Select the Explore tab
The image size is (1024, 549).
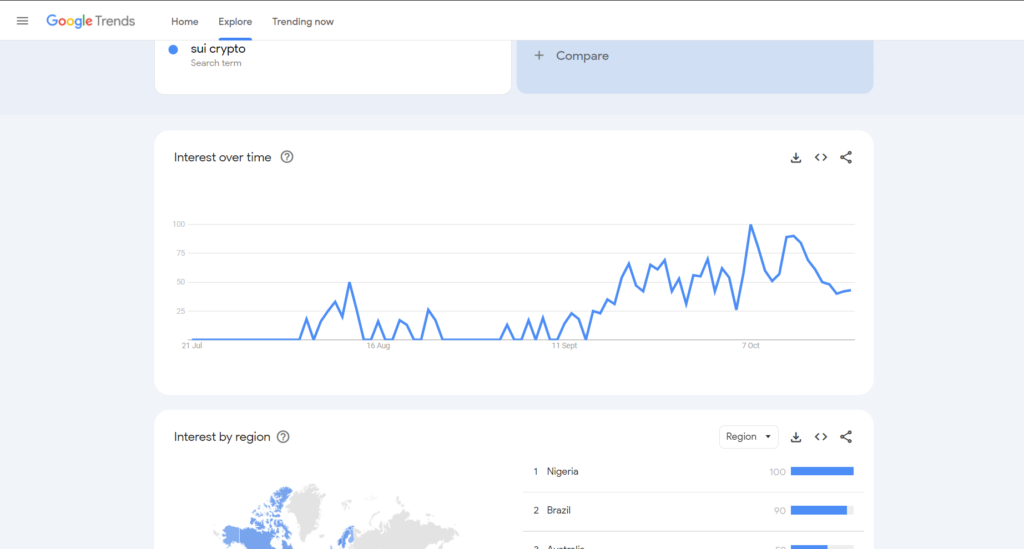(235, 22)
